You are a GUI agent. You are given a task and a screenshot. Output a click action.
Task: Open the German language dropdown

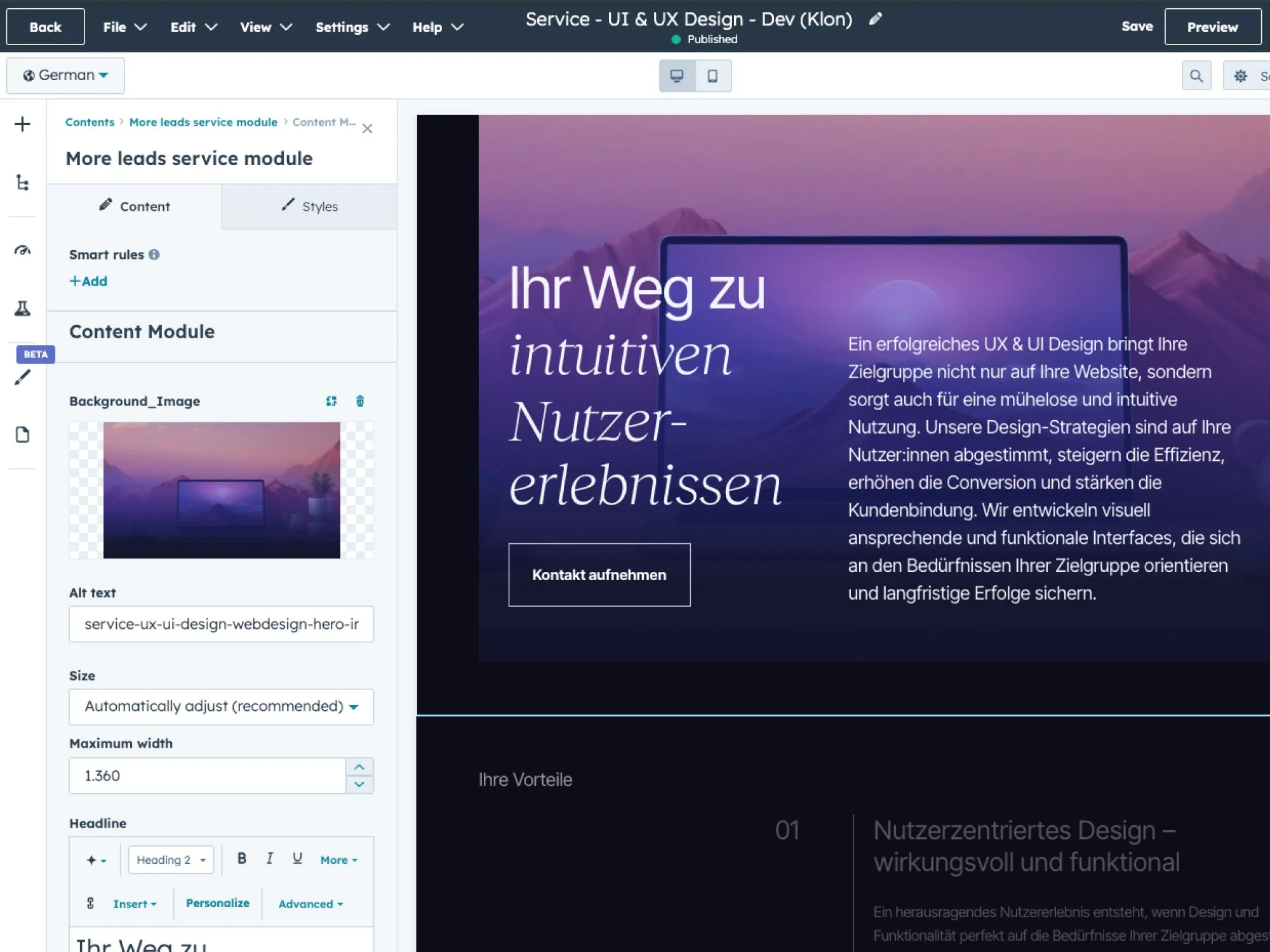click(65, 76)
